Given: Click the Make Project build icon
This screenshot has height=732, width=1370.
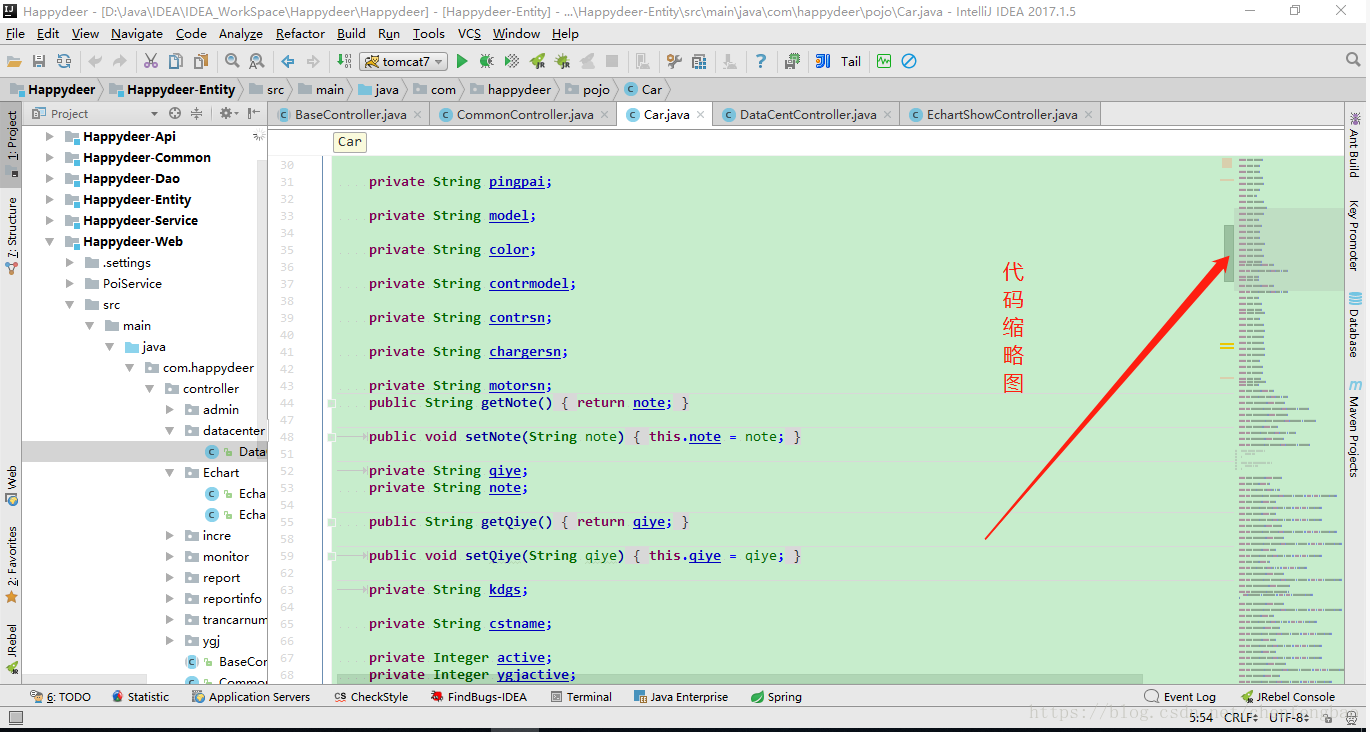Looking at the screenshot, I should pyautogui.click(x=344, y=61).
